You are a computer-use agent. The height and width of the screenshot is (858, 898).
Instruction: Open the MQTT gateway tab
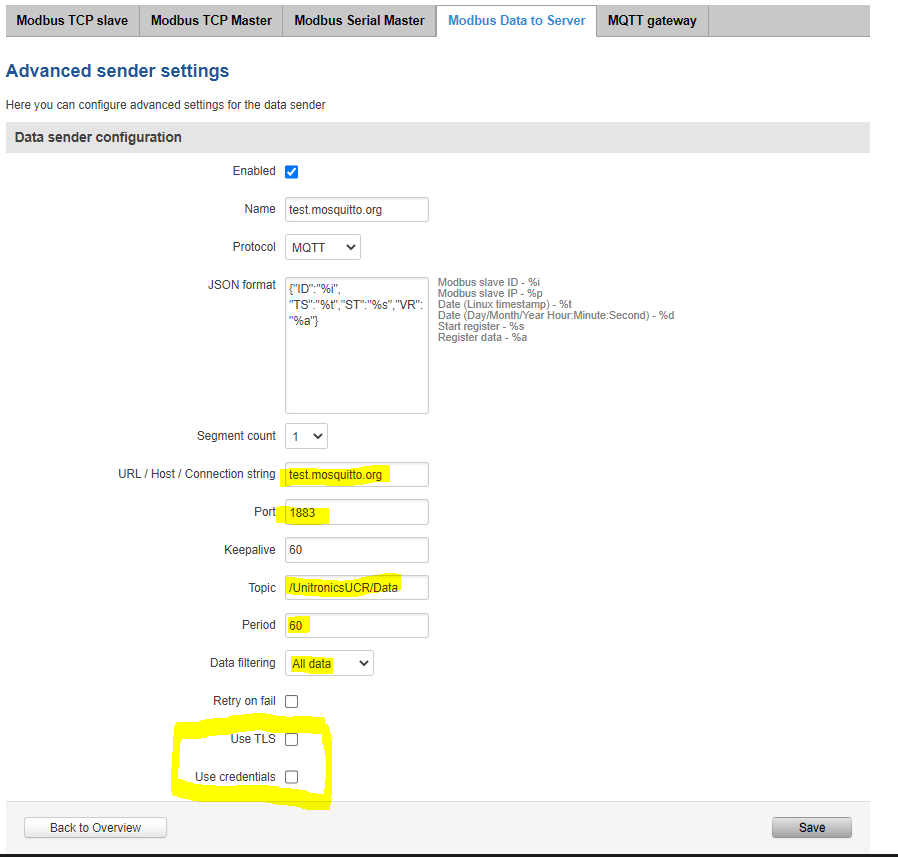[x=652, y=21]
